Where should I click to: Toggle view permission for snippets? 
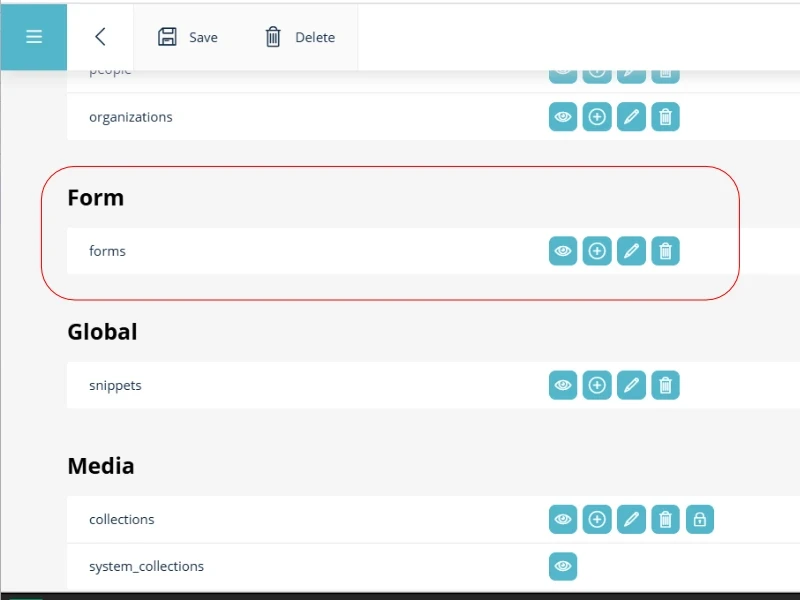coord(563,385)
